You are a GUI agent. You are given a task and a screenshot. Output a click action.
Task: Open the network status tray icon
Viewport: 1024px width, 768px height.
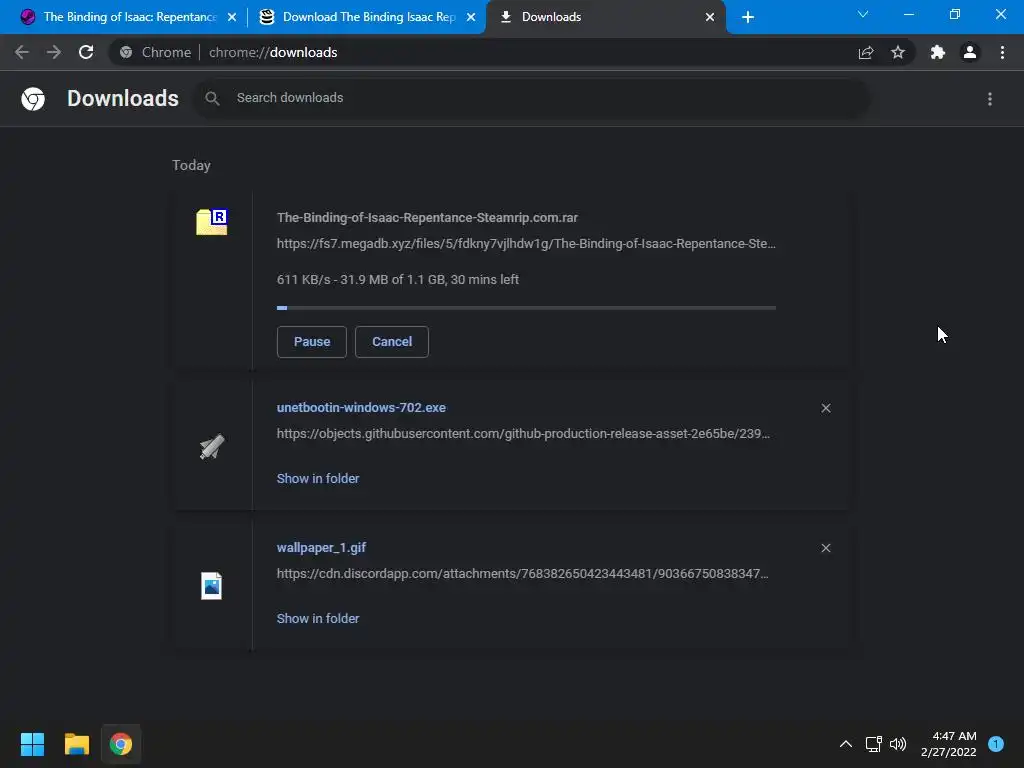coord(873,744)
